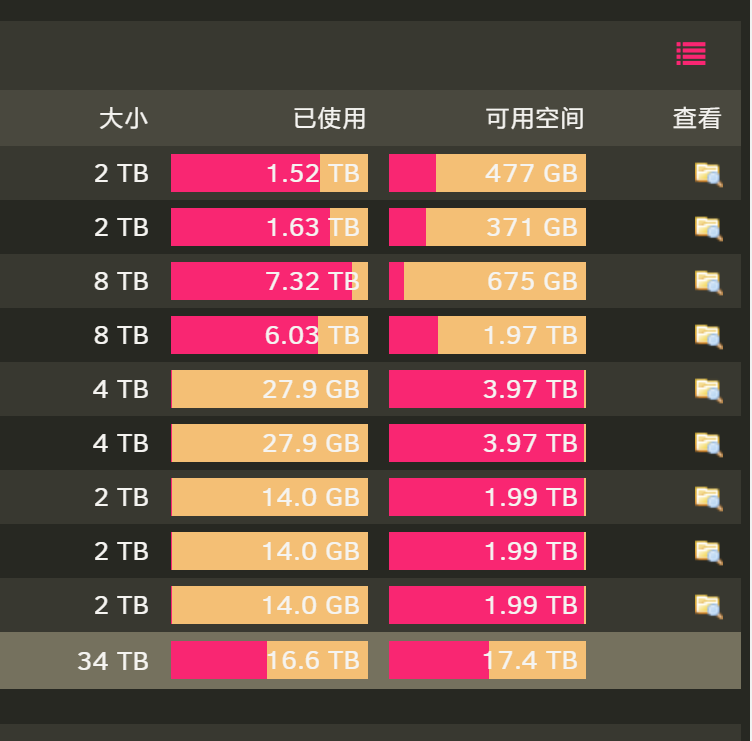Screen dimensions: 752x741
Task: Open browse icon for the 1.52 TB used disk
Action: point(708,174)
